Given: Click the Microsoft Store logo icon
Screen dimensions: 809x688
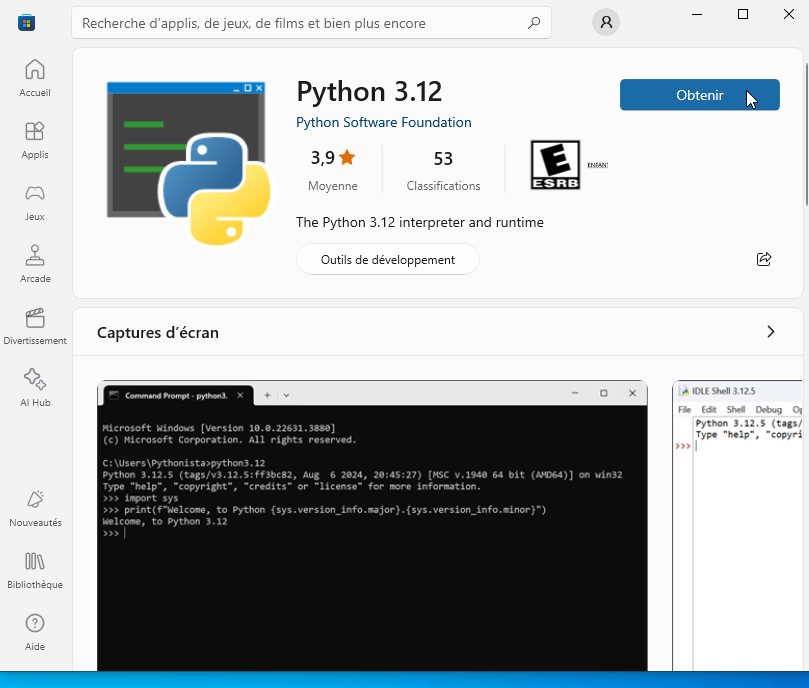Looking at the screenshot, I should [26, 23].
